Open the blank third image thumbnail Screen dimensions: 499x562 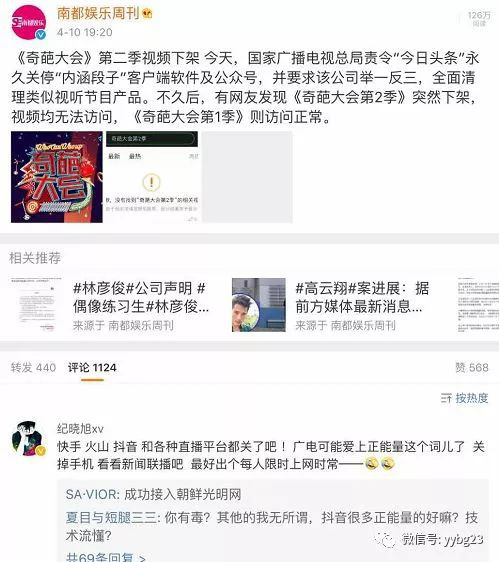[x=247, y=177]
